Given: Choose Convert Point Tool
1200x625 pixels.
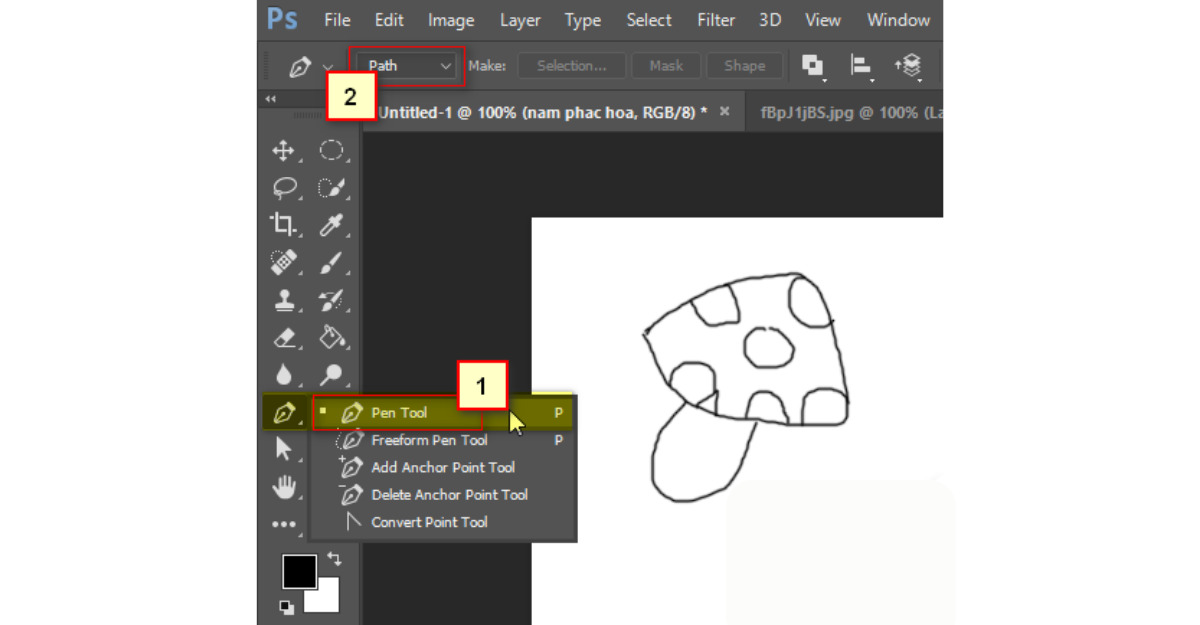Looking at the screenshot, I should coord(441,522).
